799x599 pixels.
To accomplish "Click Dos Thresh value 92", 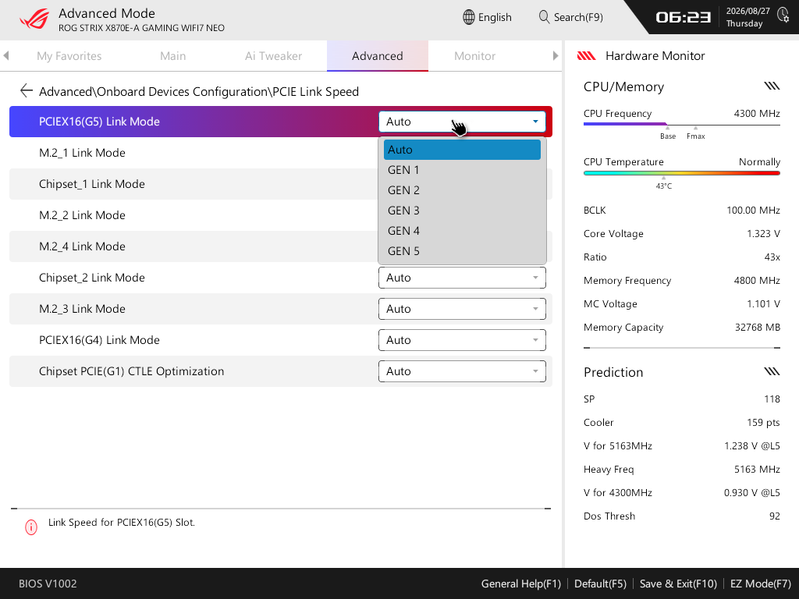I will pyautogui.click(x=775, y=516).
